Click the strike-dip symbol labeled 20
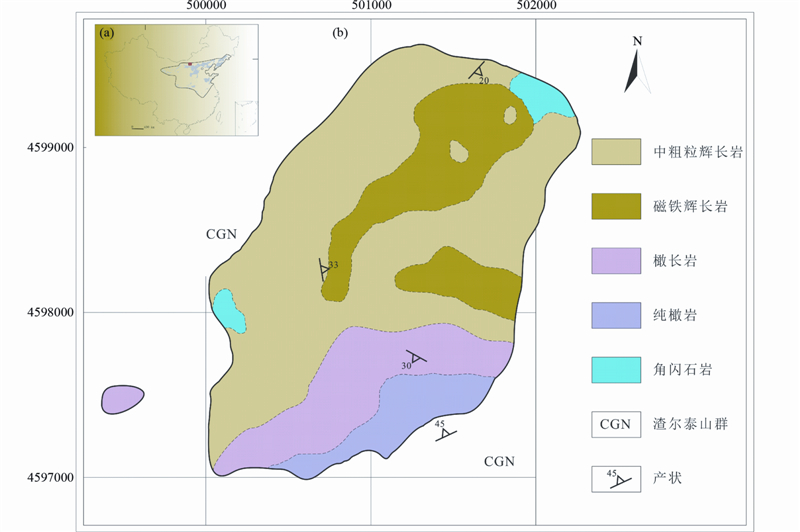The width and height of the screenshot is (800, 532). pos(479,72)
